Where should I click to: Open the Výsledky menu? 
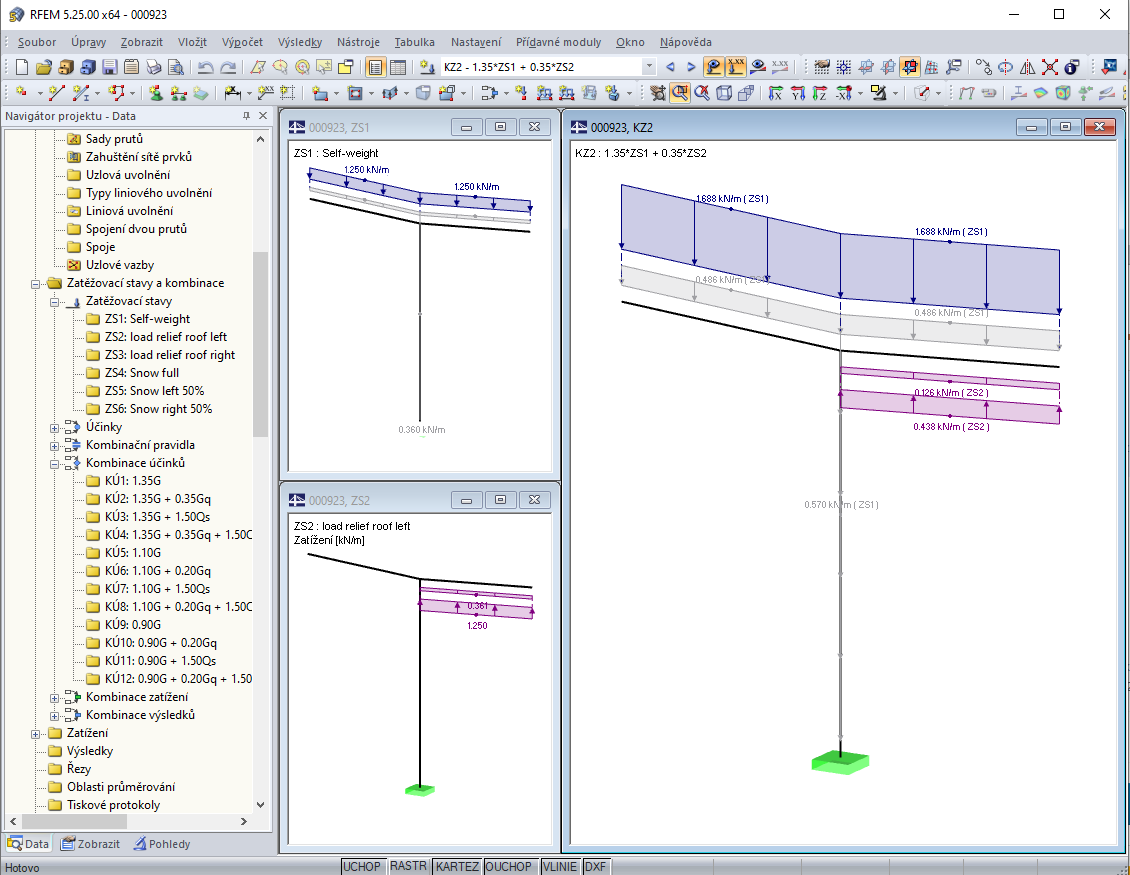(300, 43)
